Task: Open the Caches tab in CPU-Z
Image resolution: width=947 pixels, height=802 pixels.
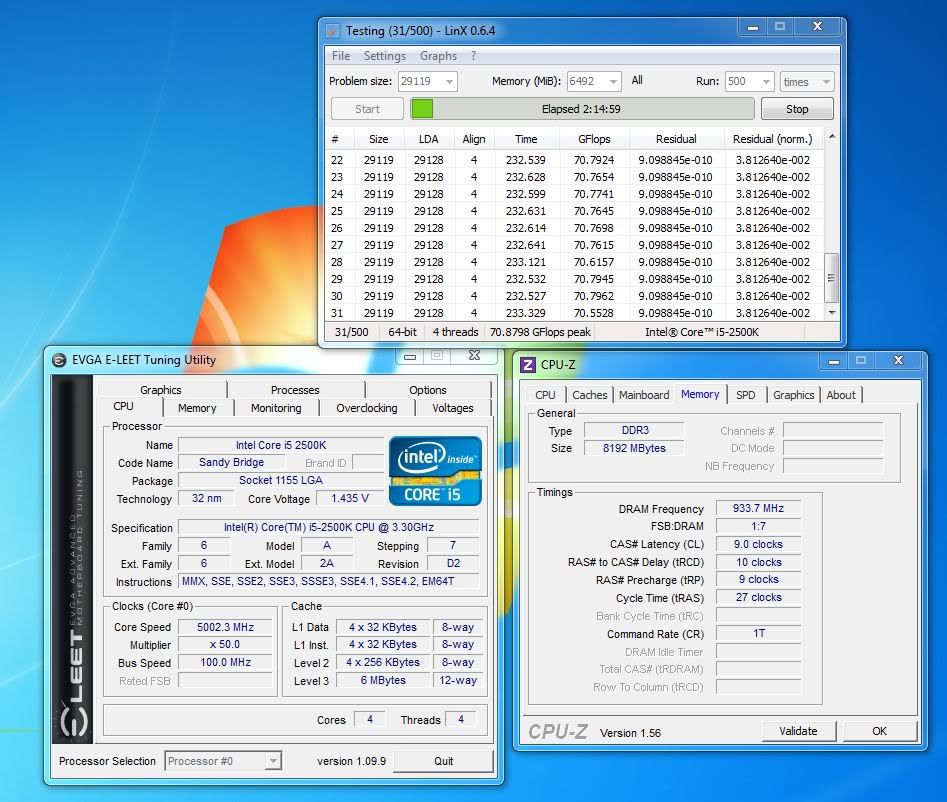Action: [589, 395]
